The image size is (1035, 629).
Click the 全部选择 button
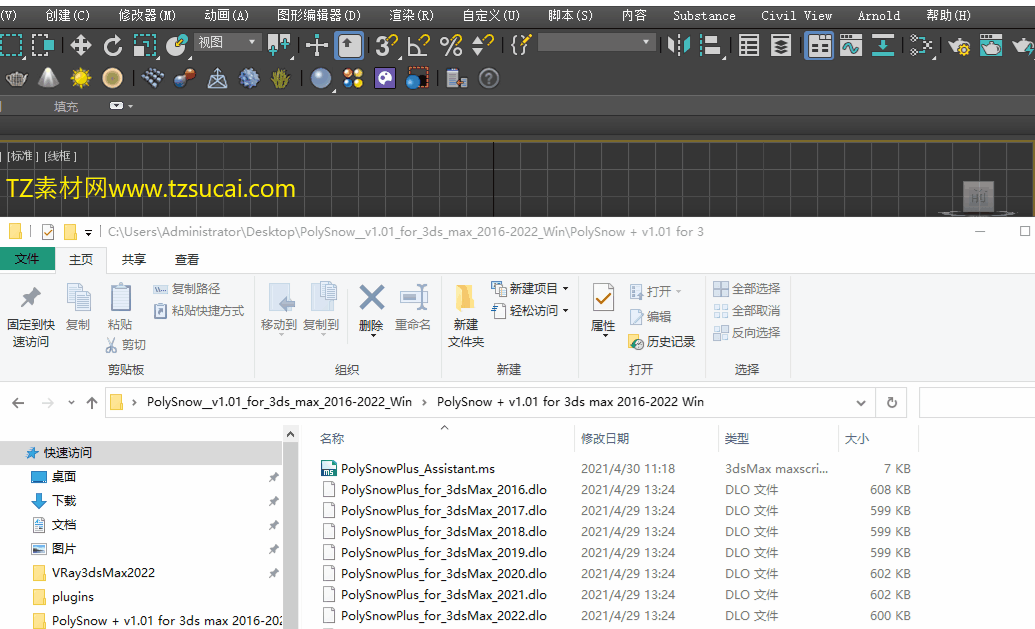(x=746, y=288)
